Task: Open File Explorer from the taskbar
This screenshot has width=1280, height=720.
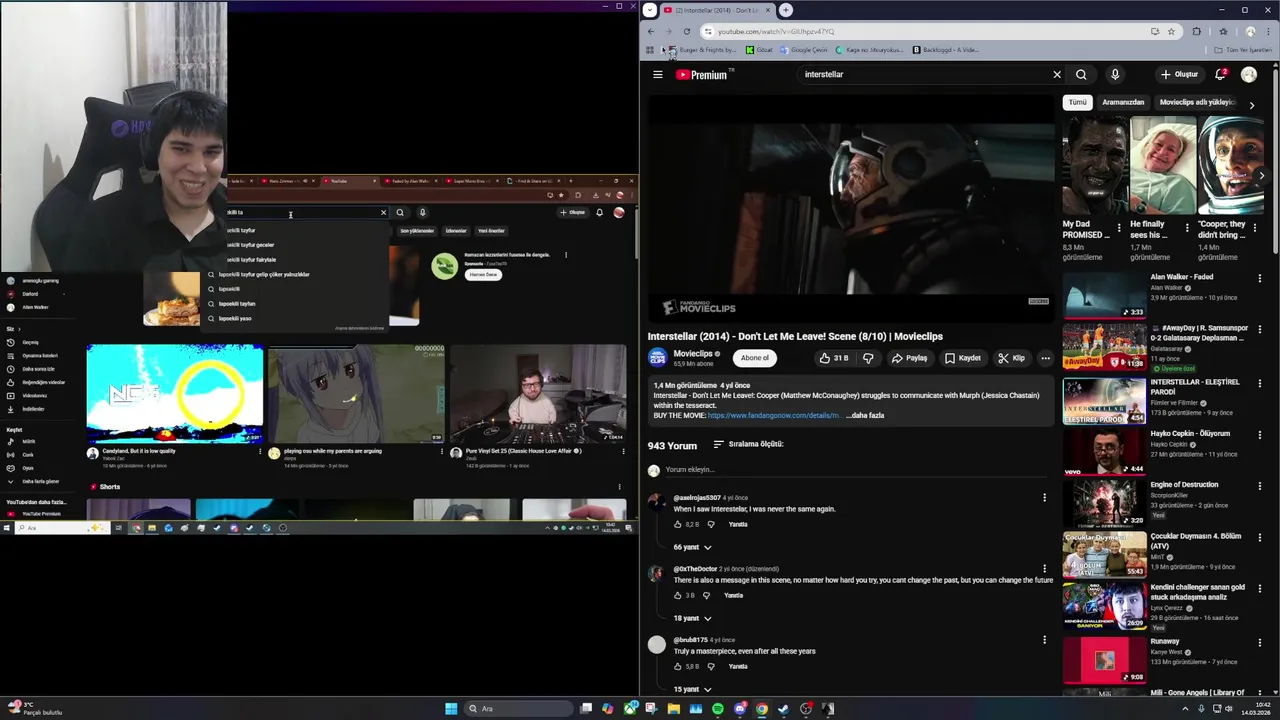Action: (x=674, y=709)
